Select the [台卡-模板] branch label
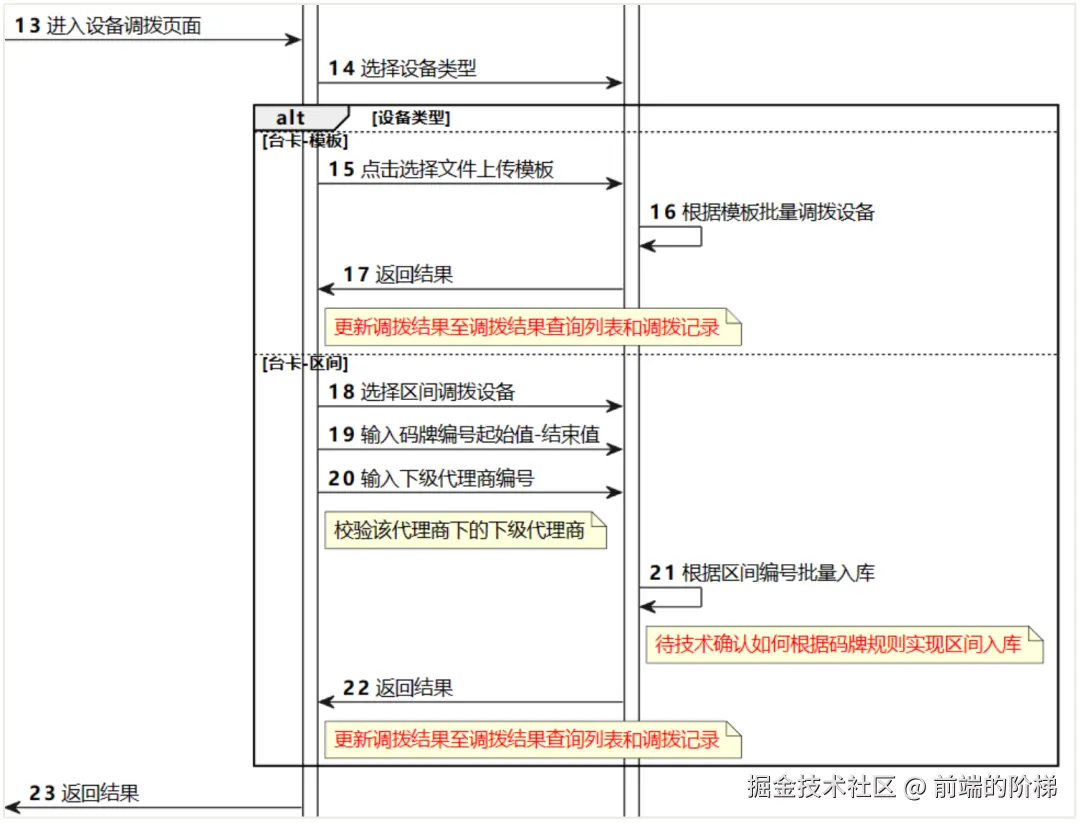 click(x=303, y=141)
